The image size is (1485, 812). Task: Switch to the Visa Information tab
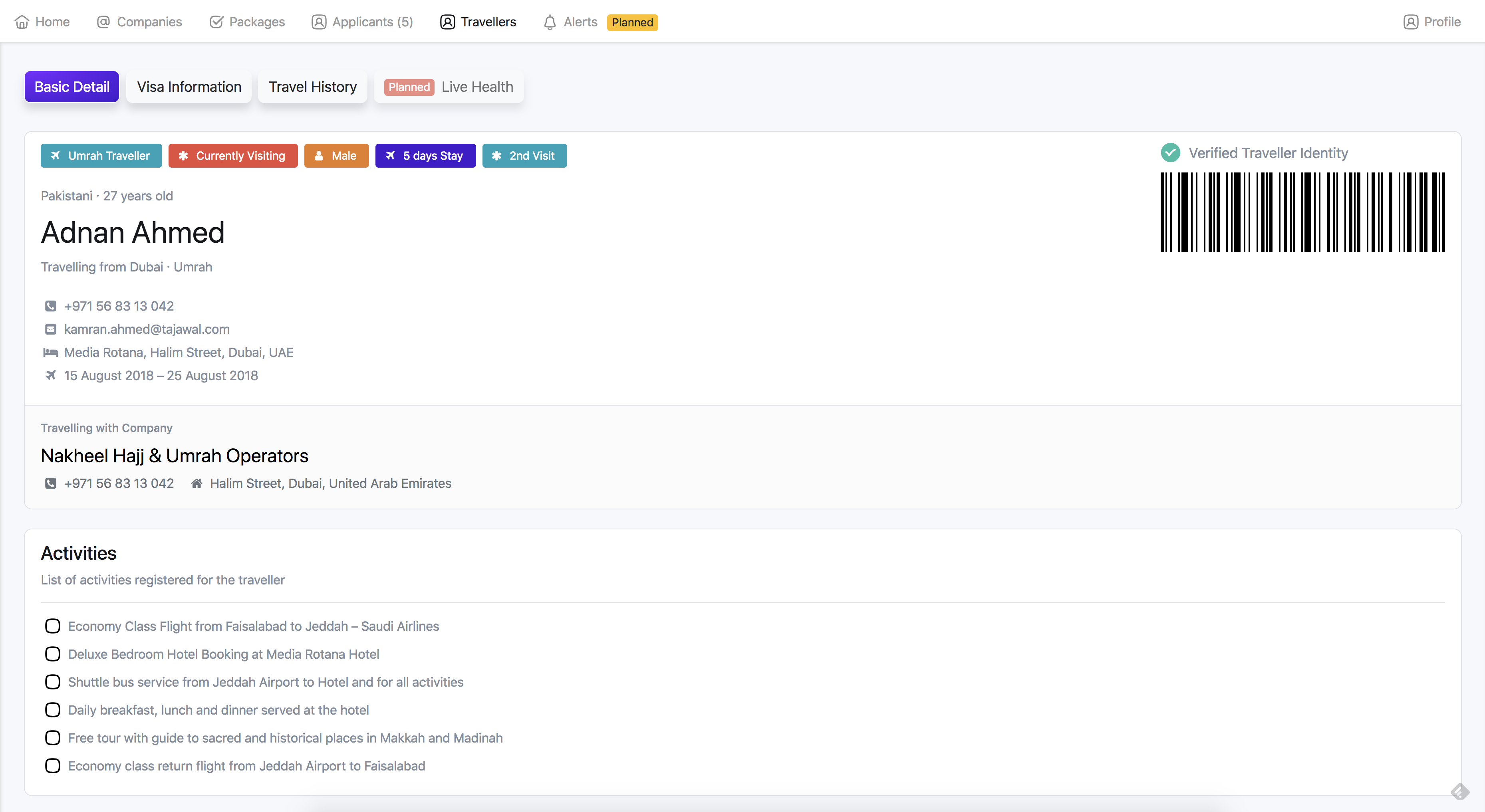[x=189, y=87]
